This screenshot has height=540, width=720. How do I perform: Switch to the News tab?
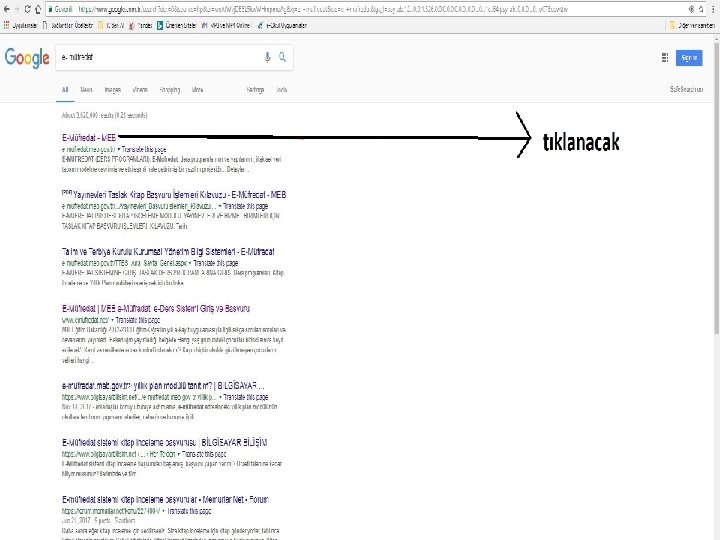point(86,90)
